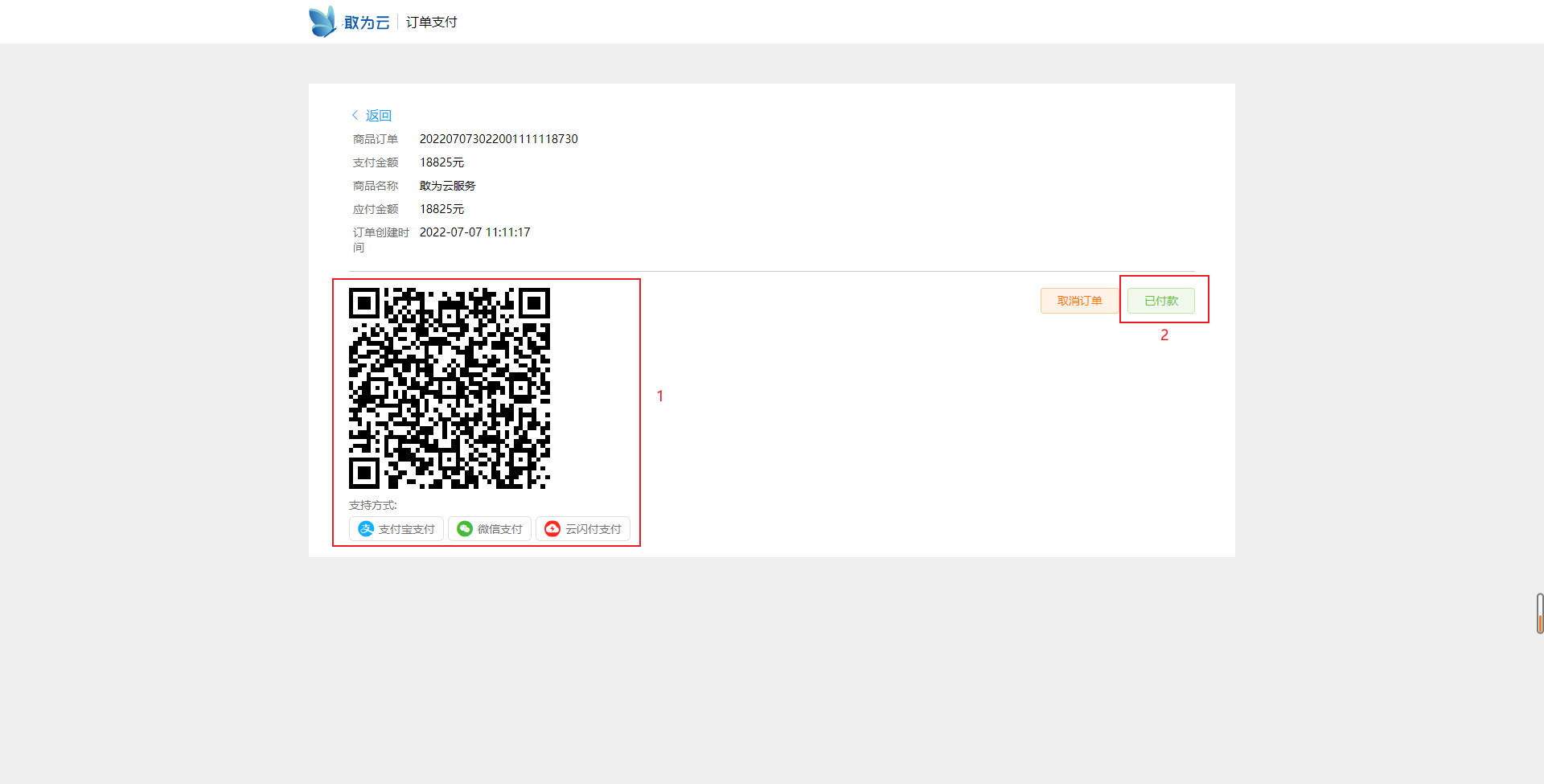Choose the 支付宝支付 payment option
This screenshot has height=784, width=1544.
tap(396, 528)
